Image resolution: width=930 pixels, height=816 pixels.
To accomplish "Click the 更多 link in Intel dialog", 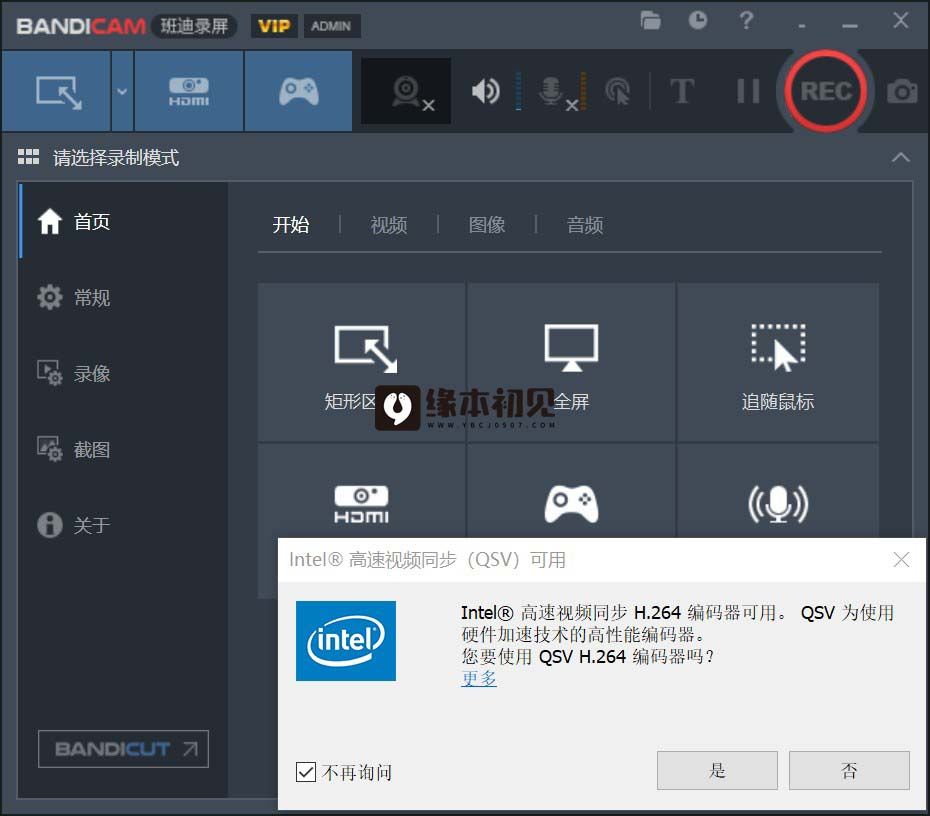I will coord(479,678).
